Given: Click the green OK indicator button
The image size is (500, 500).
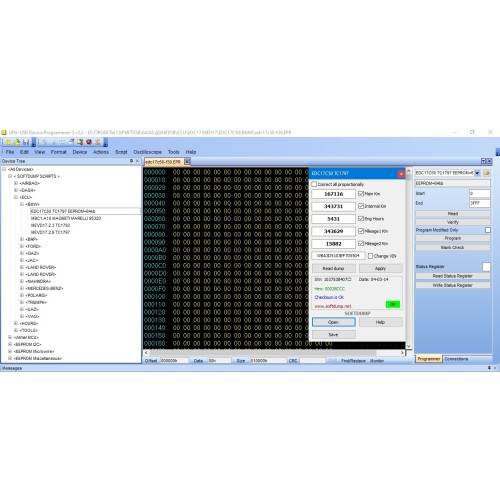Looking at the screenshot, I should [x=393, y=304].
